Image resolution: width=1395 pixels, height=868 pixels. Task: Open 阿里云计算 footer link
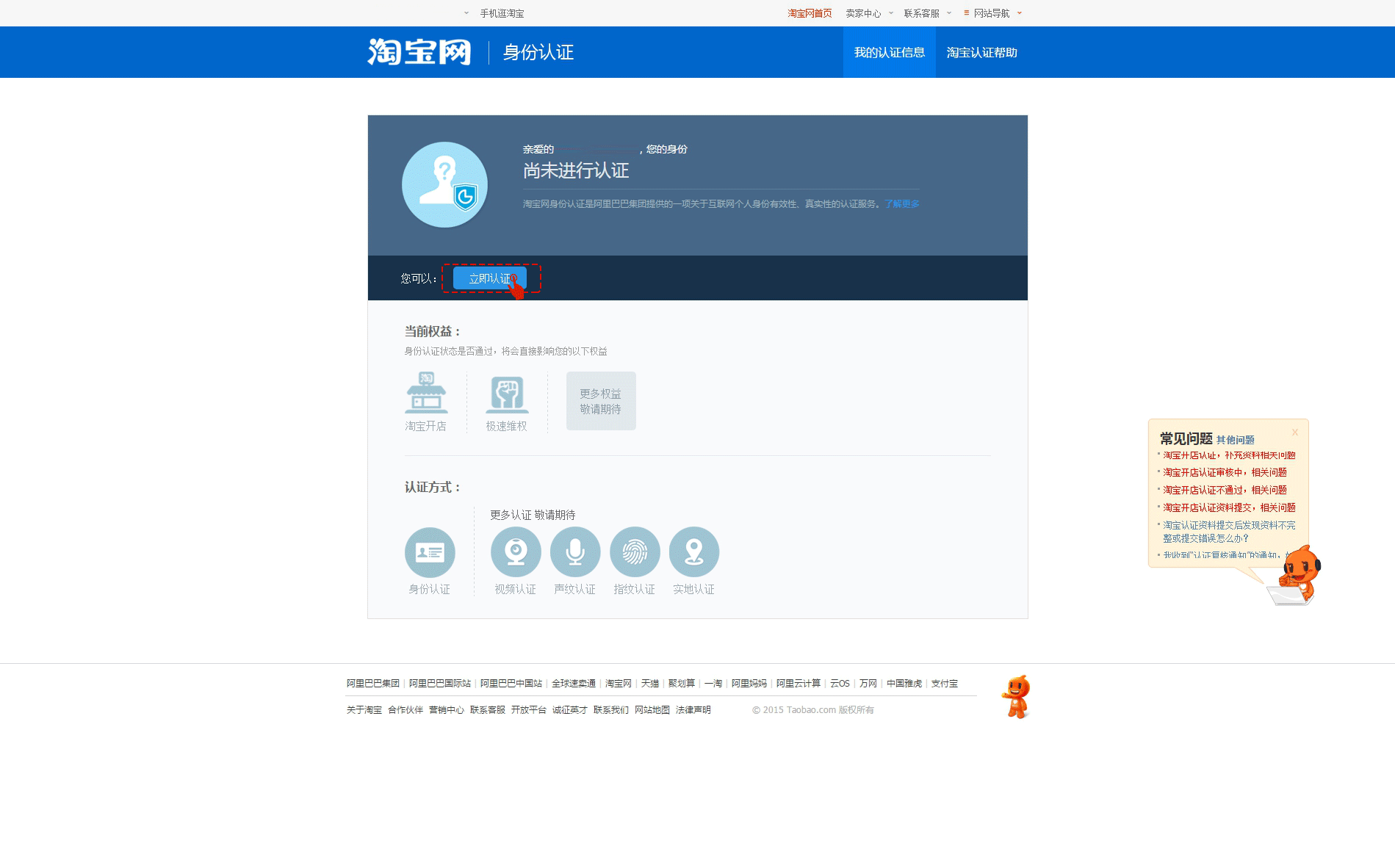[799, 683]
